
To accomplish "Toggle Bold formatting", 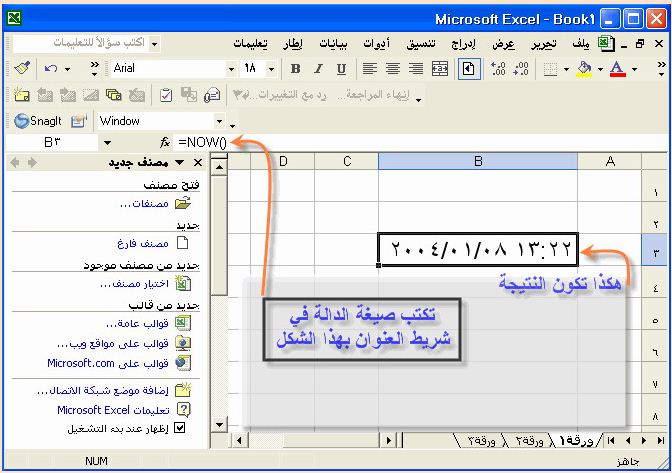I will (295, 69).
